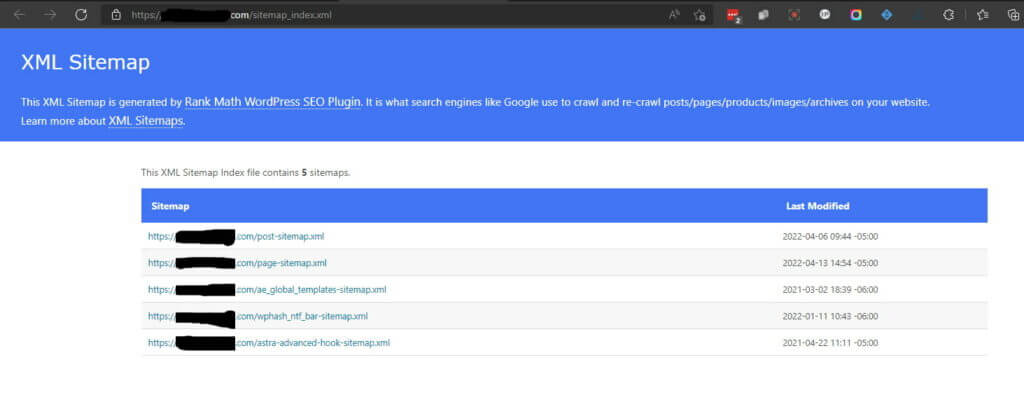Image resolution: width=1024 pixels, height=402 pixels.
Task: Open the post-sitemap.xml link
Action: (x=236, y=236)
